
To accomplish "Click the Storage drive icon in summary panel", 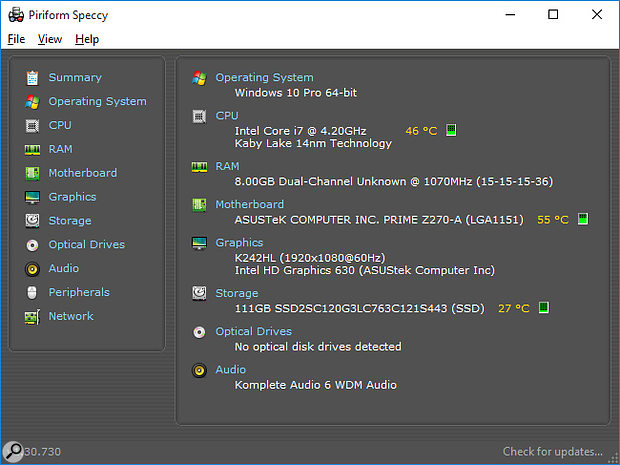I will (x=199, y=293).
